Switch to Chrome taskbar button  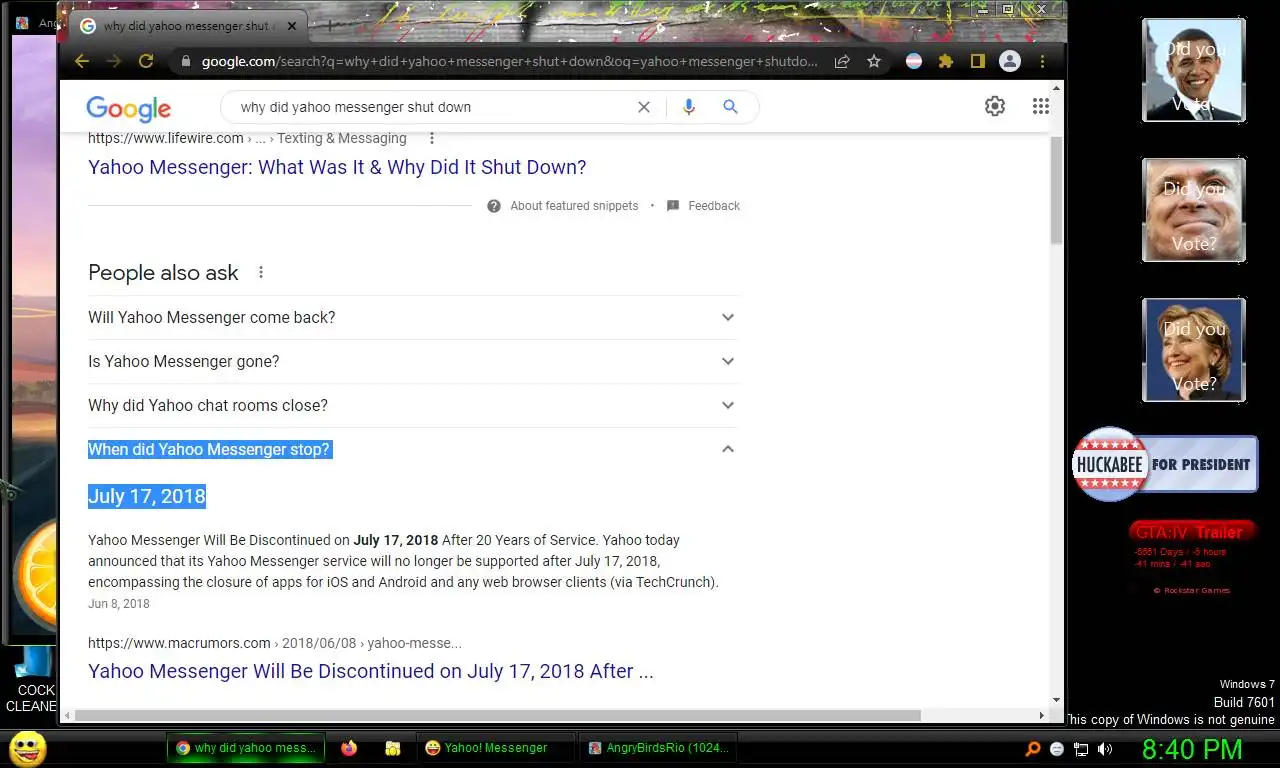[x=246, y=748]
